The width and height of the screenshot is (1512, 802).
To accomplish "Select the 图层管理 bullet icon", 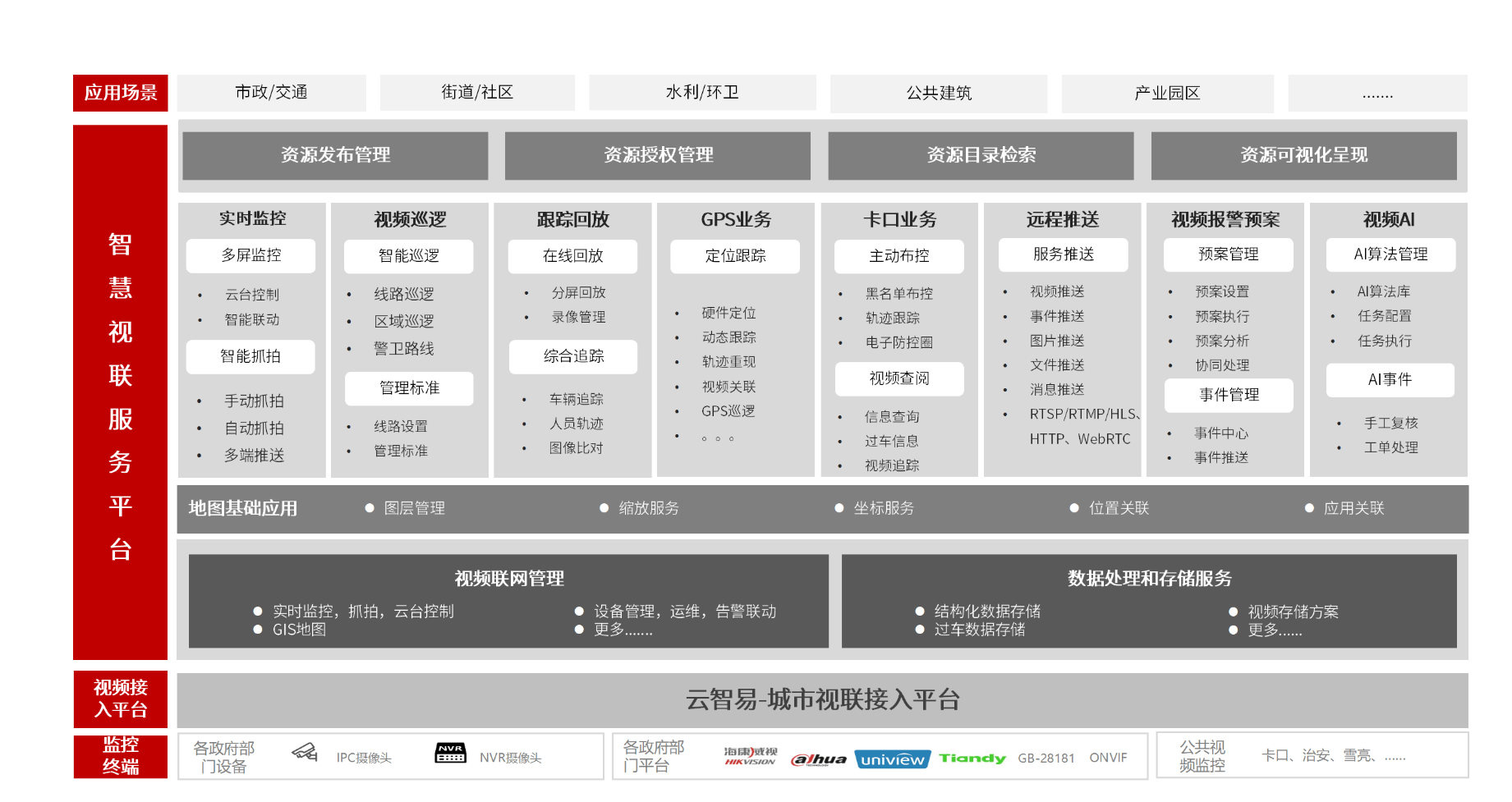I will click(x=370, y=507).
